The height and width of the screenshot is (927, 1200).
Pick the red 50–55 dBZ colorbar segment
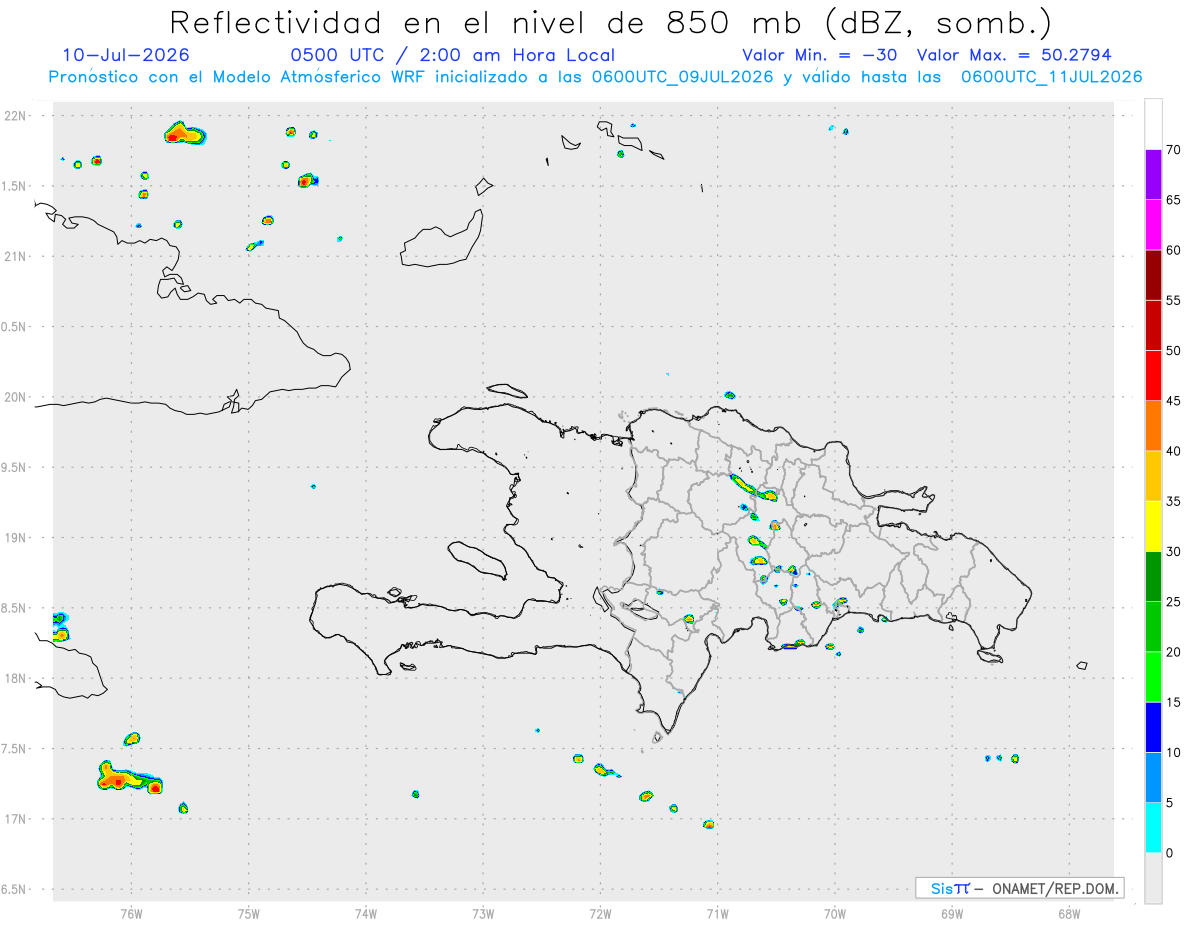(x=1153, y=325)
